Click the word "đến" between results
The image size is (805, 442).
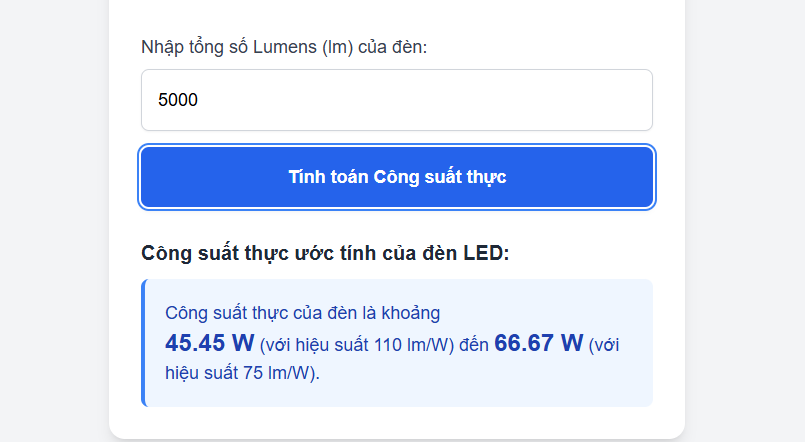474,346
